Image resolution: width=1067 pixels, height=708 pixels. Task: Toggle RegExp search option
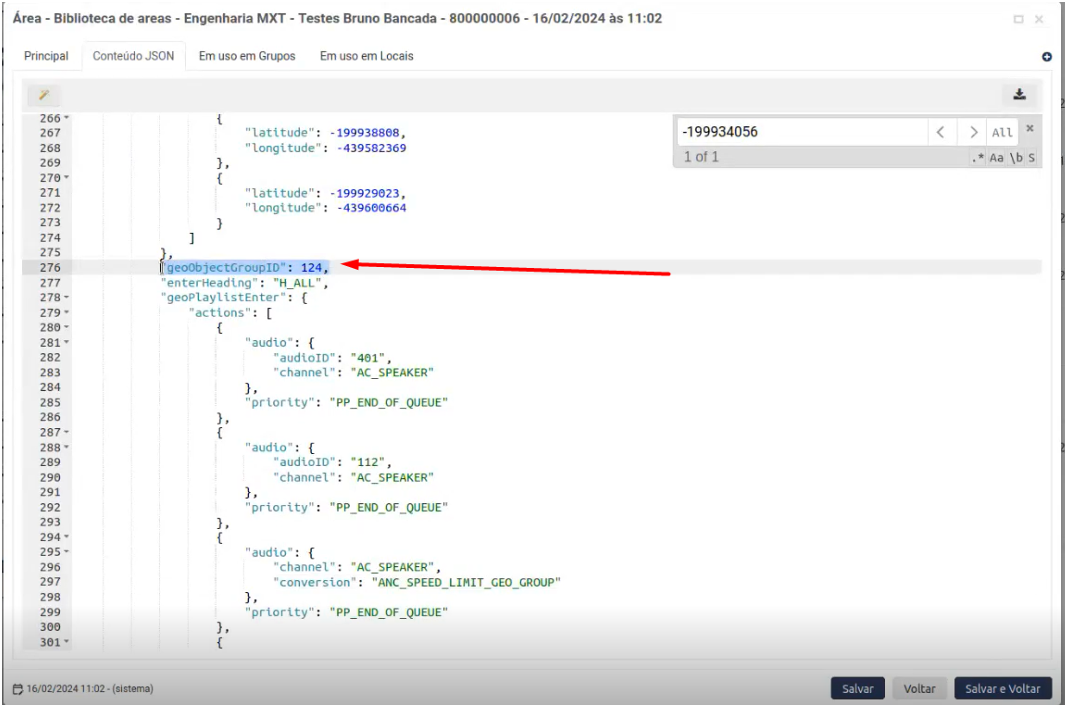pos(977,158)
